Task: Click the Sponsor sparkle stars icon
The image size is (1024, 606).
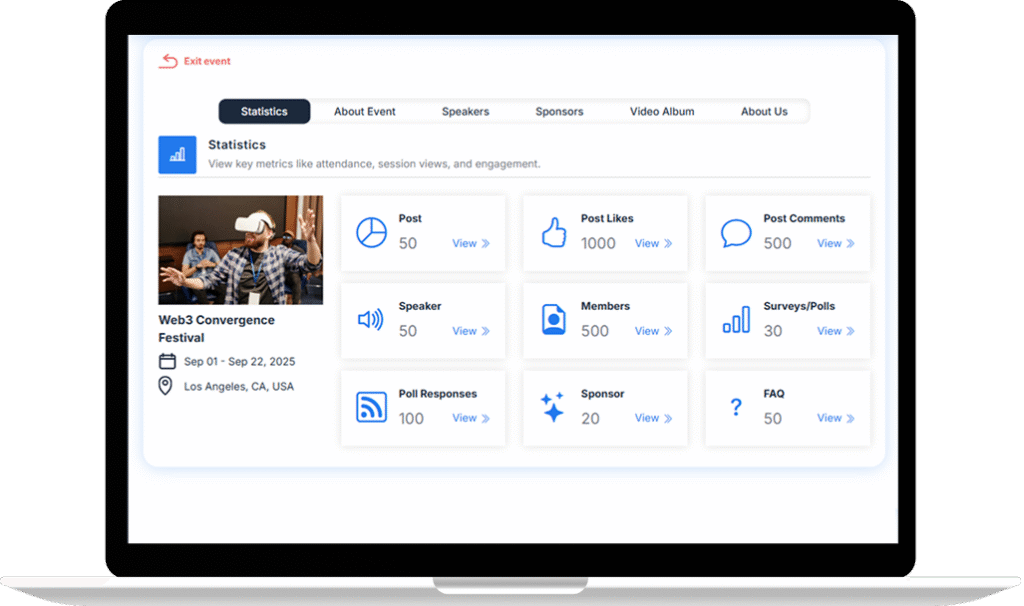Action: point(552,407)
